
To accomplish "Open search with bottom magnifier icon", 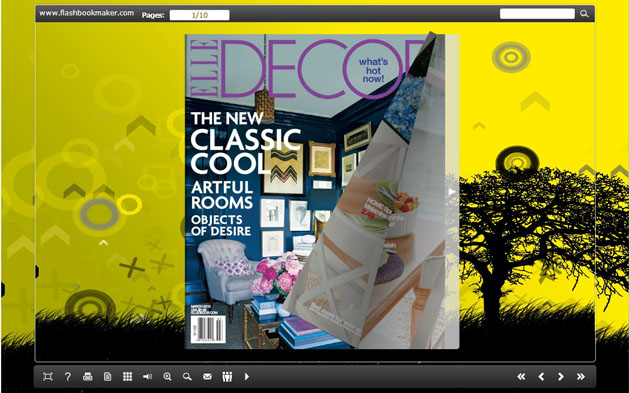I will (187, 377).
